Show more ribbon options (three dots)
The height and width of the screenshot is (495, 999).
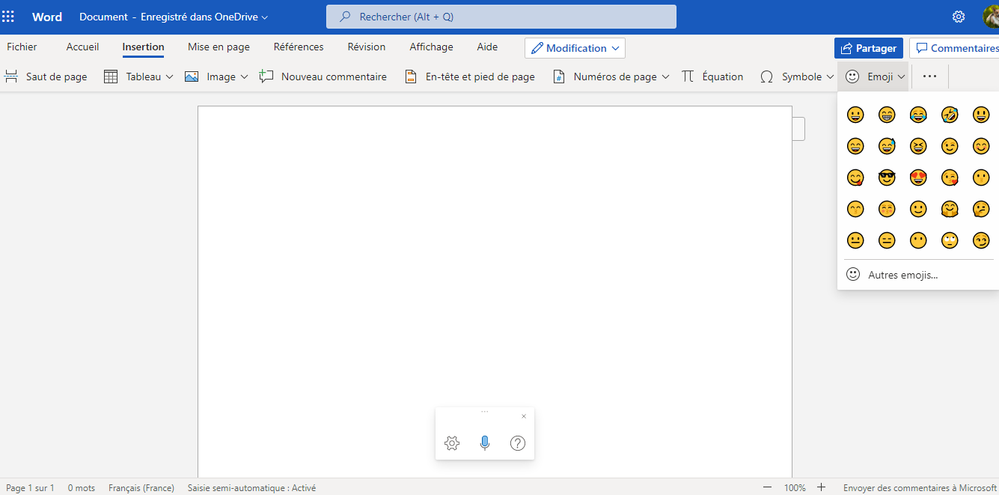[x=930, y=76]
